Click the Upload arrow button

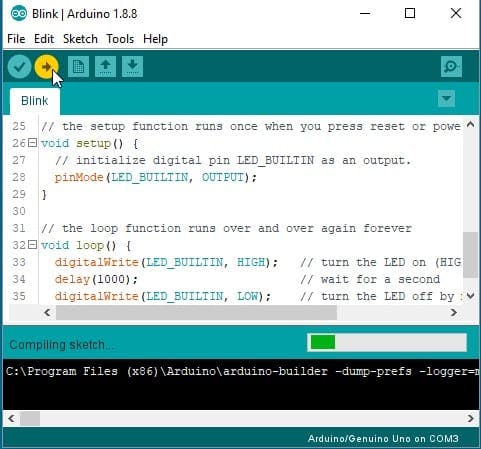point(46,67)
